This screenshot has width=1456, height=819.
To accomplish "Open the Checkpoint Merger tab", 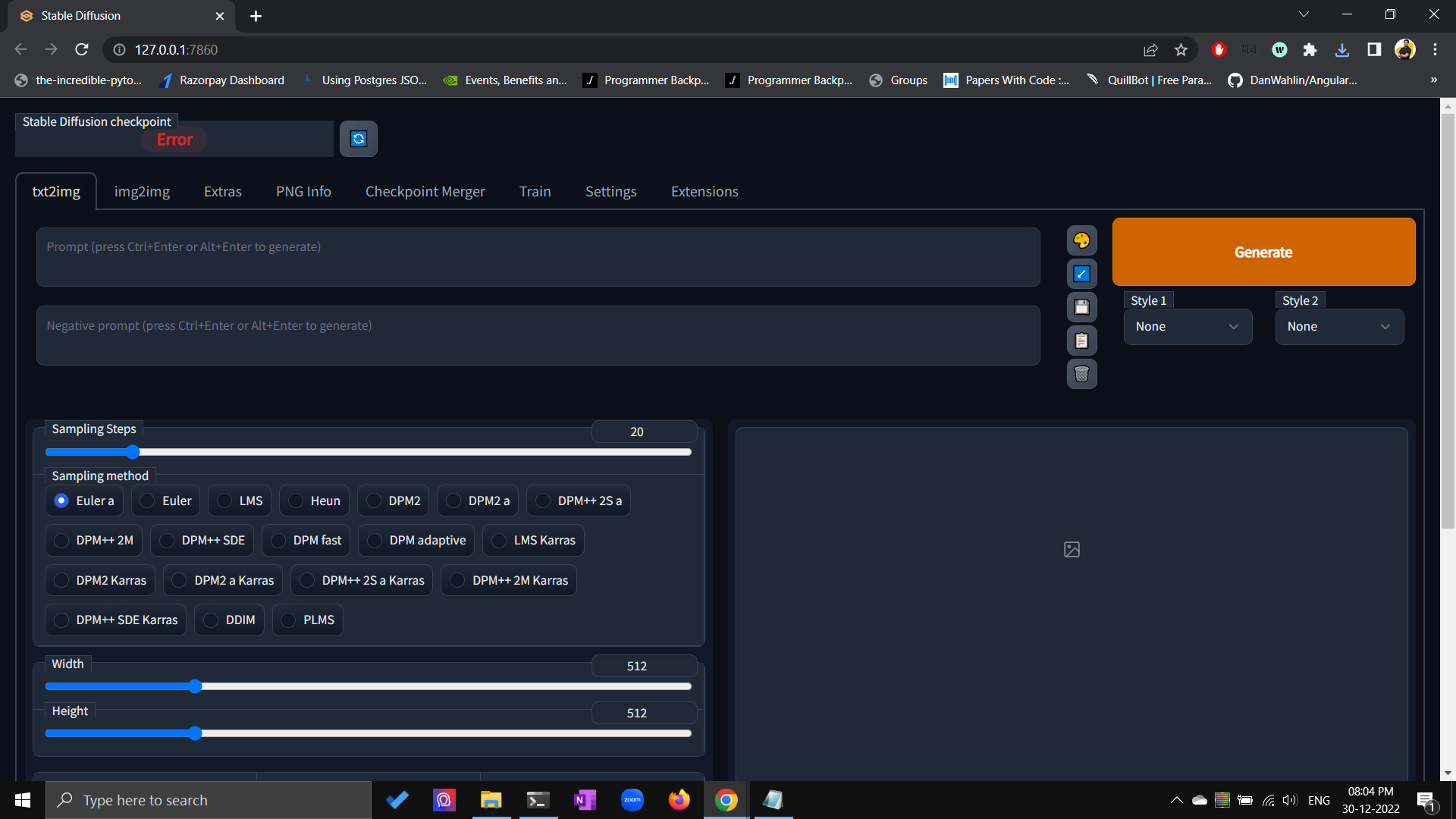I will click(x=425, y=191).
